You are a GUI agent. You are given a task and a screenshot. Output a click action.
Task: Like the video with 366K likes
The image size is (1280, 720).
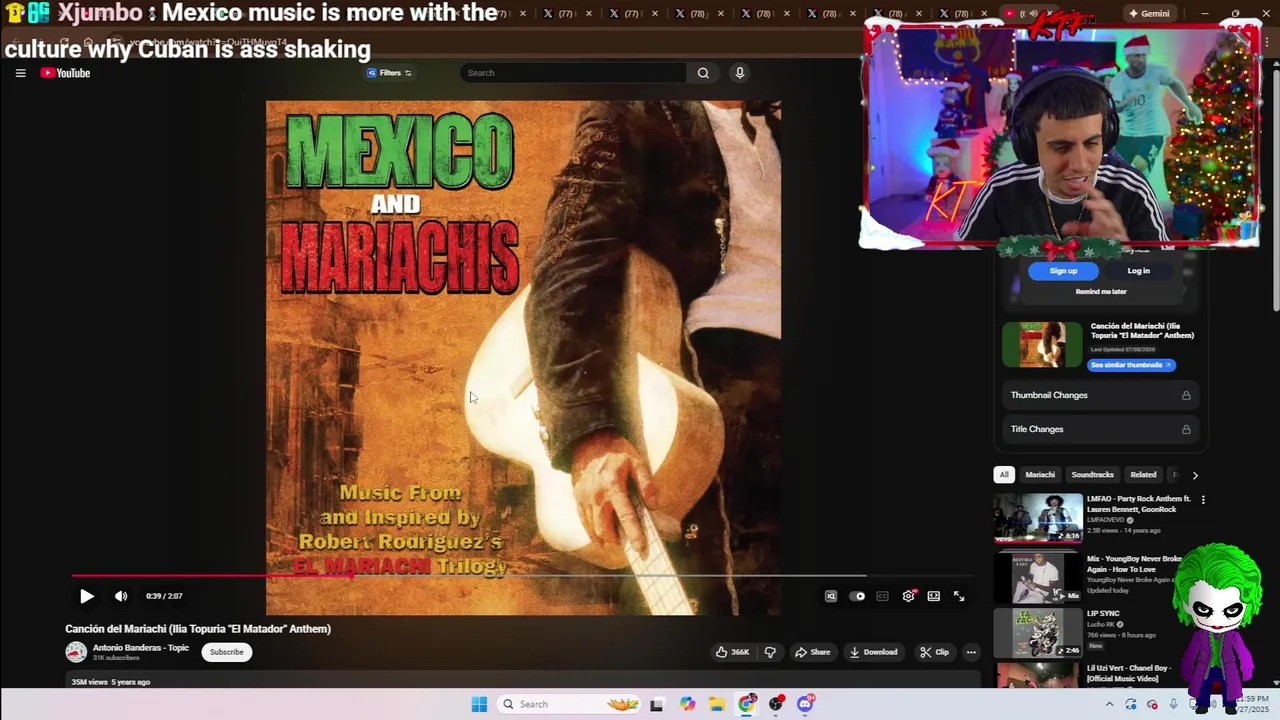tap(732, 652)
